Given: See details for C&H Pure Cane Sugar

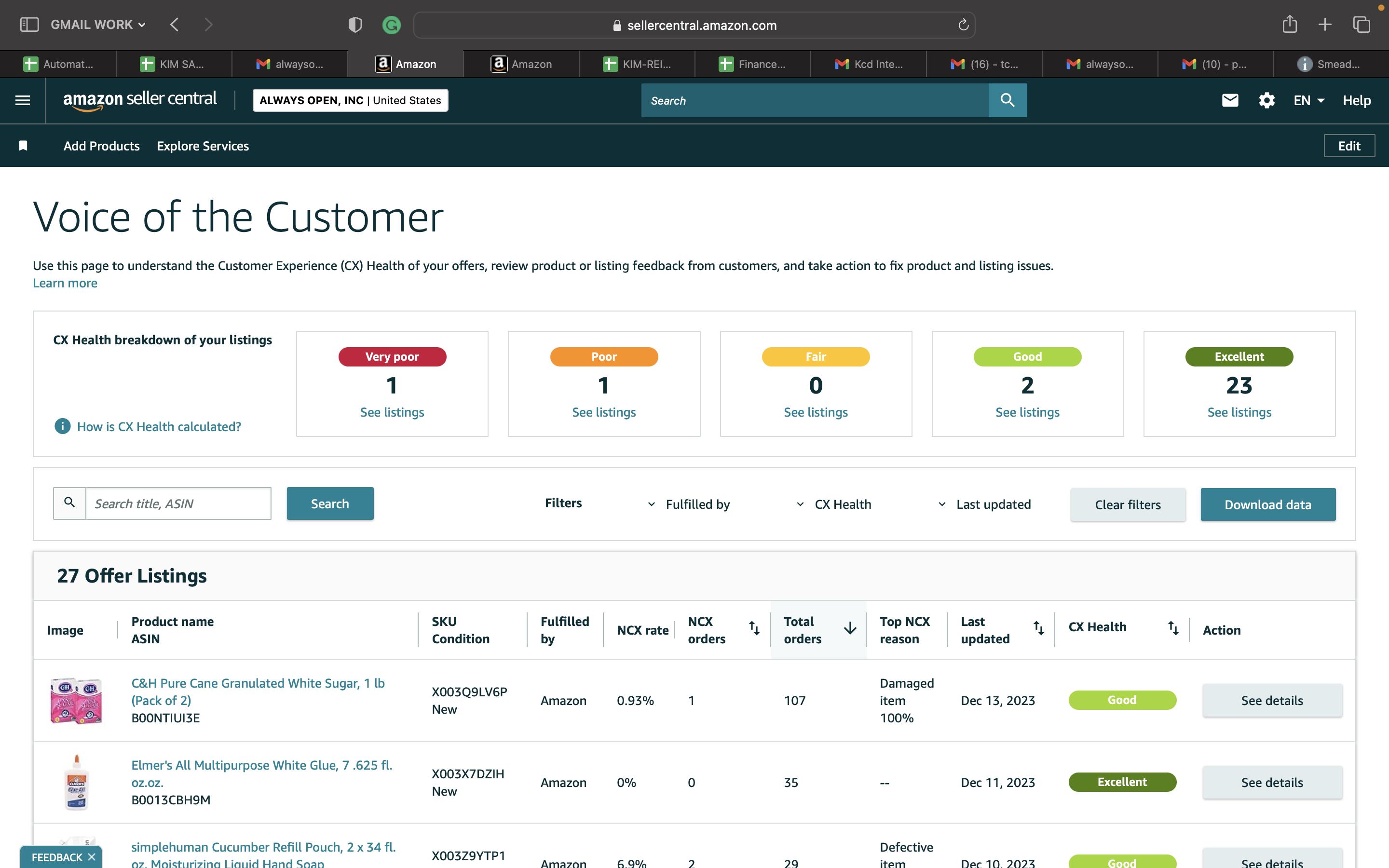Looking at the screenshot, I should point(1272,700).
